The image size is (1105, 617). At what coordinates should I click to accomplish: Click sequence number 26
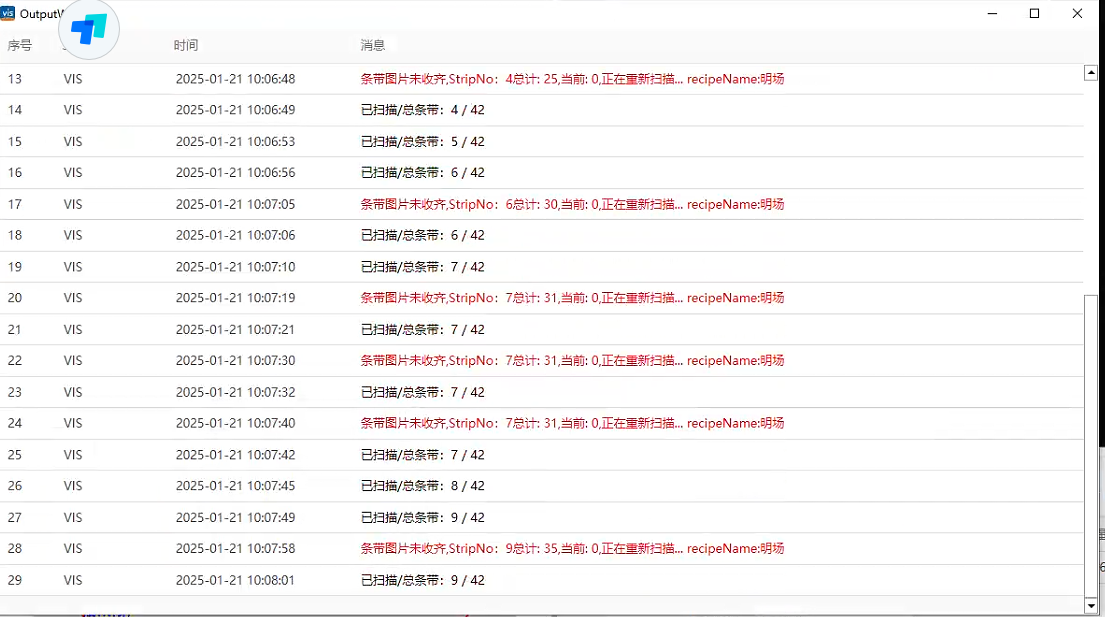15,486
